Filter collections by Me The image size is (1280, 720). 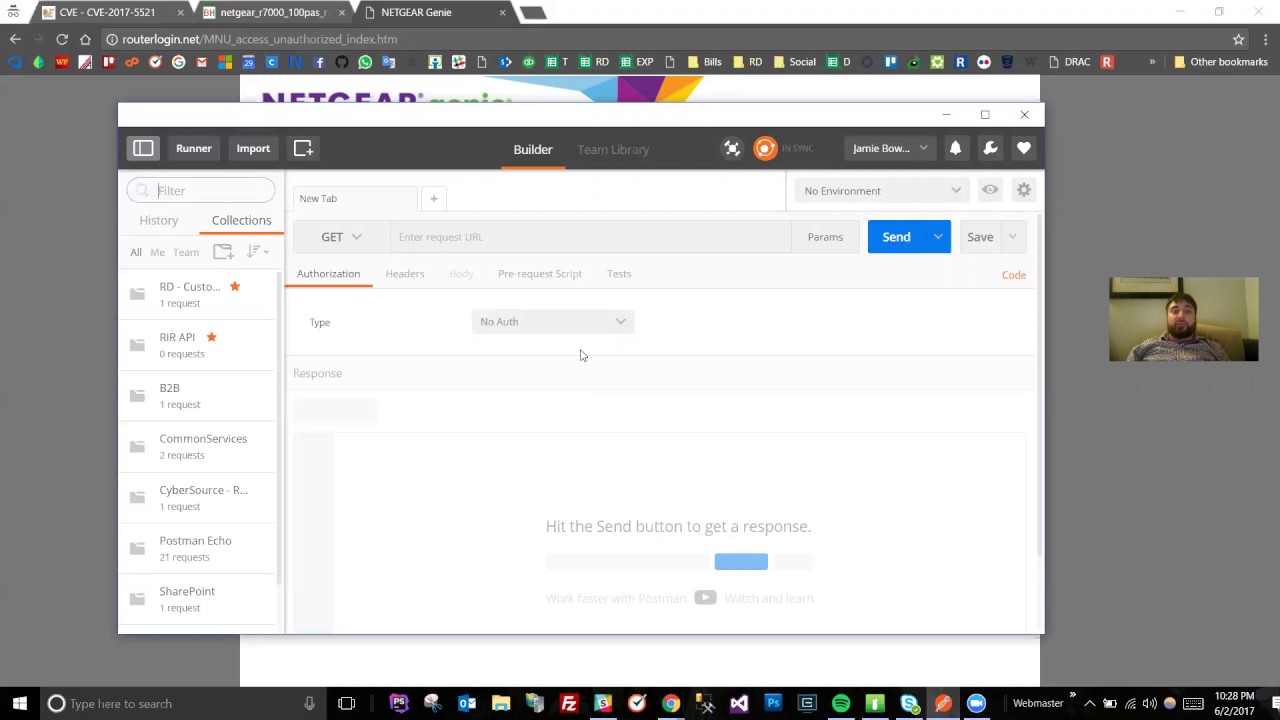157,252
